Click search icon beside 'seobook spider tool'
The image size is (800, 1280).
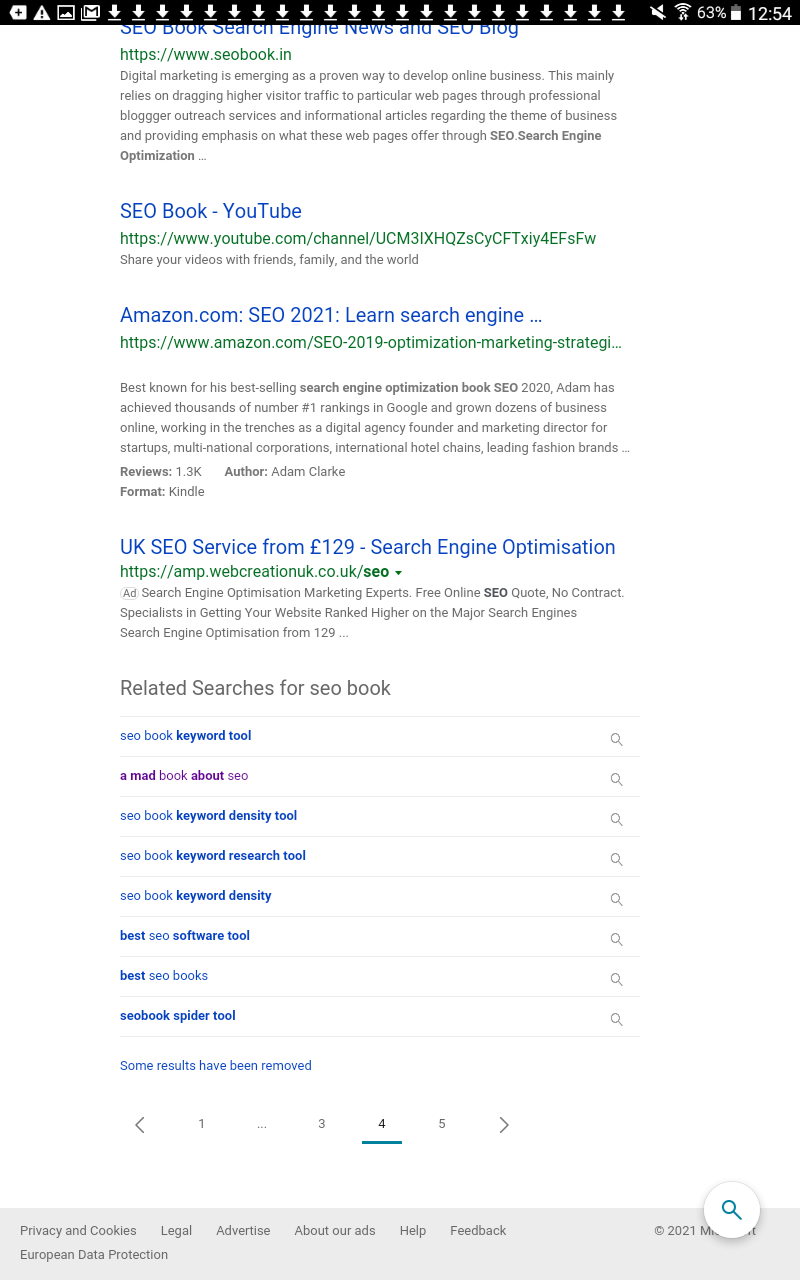tap(616, 1019)
